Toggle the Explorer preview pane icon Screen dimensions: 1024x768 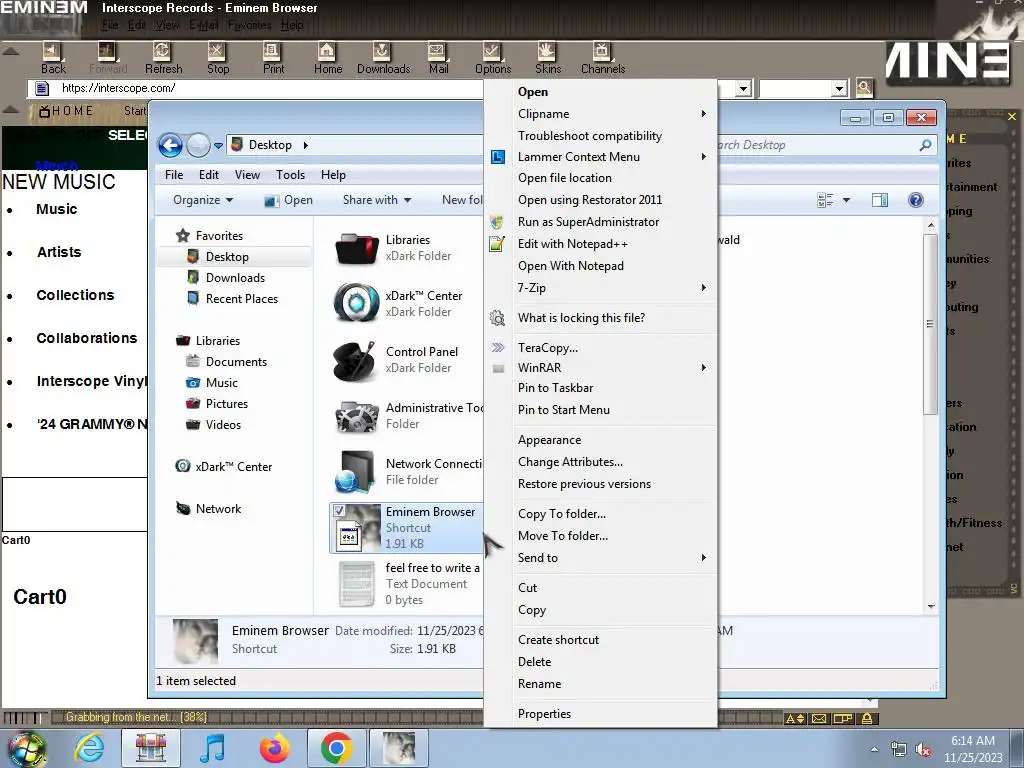(880, 200)
